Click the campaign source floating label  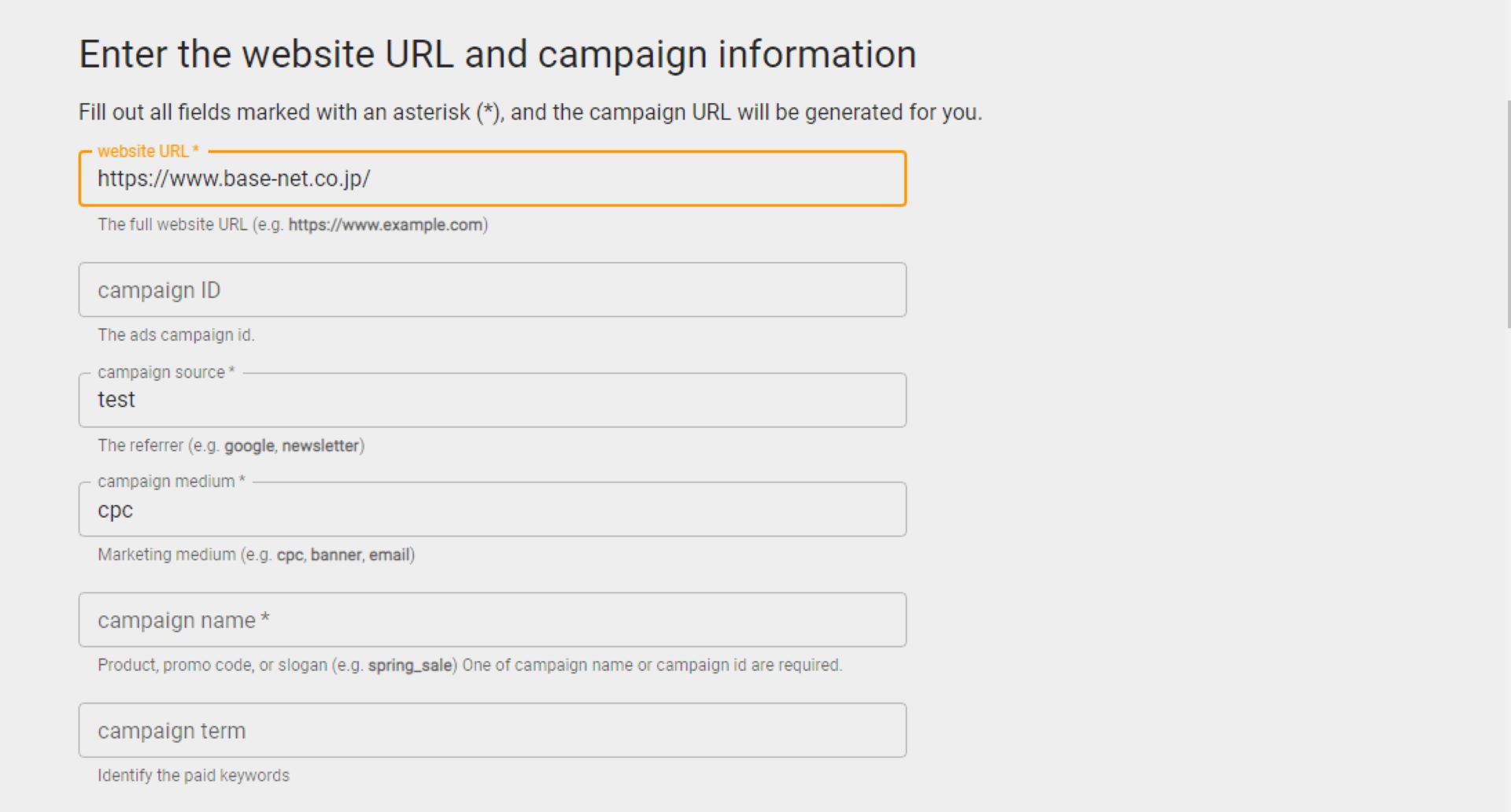(x=165, y=372)
